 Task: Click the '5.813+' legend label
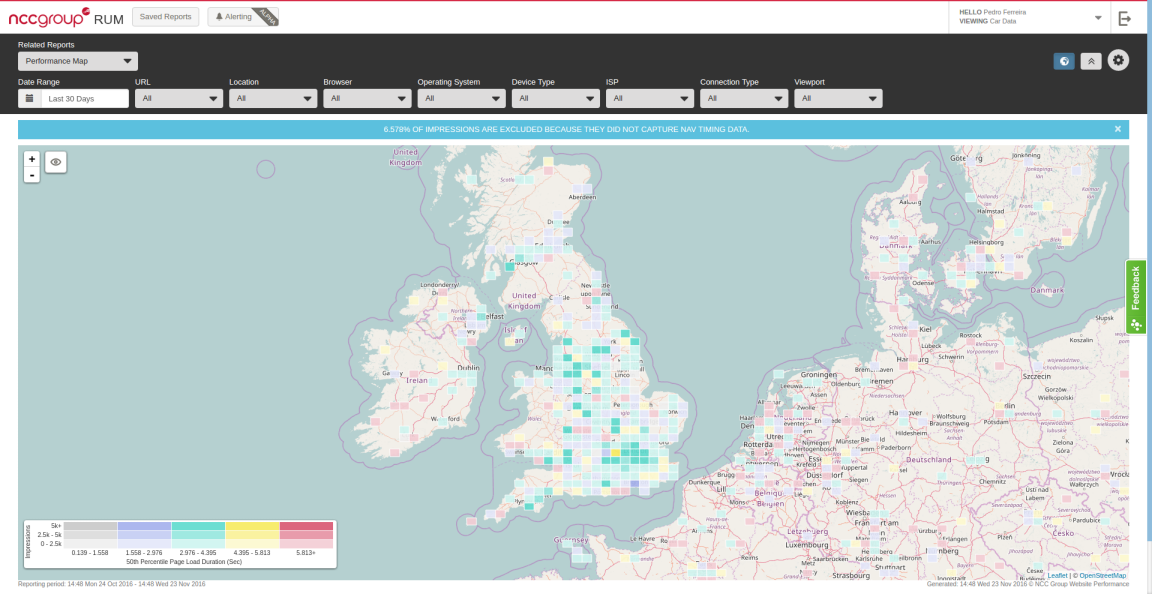click(x=306, y=552)
